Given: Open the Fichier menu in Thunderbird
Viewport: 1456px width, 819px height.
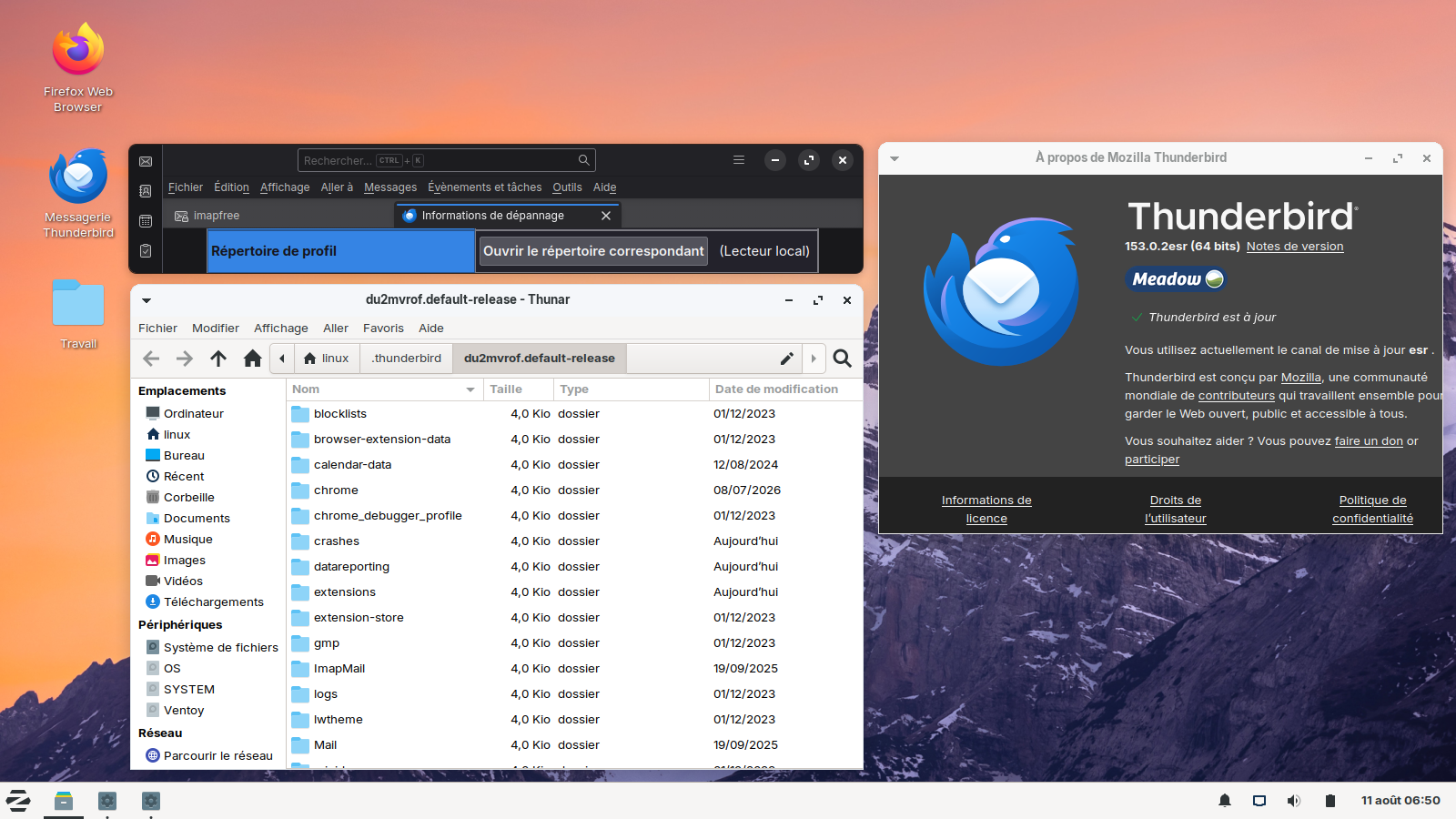Looking at the screenshot, I should (x=186, y=187).
